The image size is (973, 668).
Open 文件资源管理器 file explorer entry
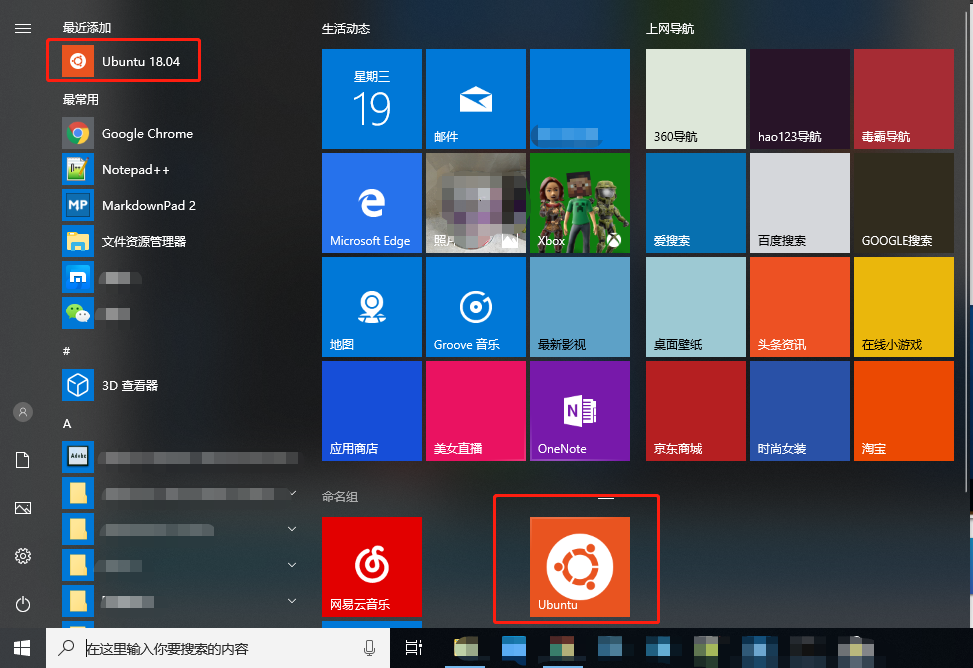click(x=180, y=241)
